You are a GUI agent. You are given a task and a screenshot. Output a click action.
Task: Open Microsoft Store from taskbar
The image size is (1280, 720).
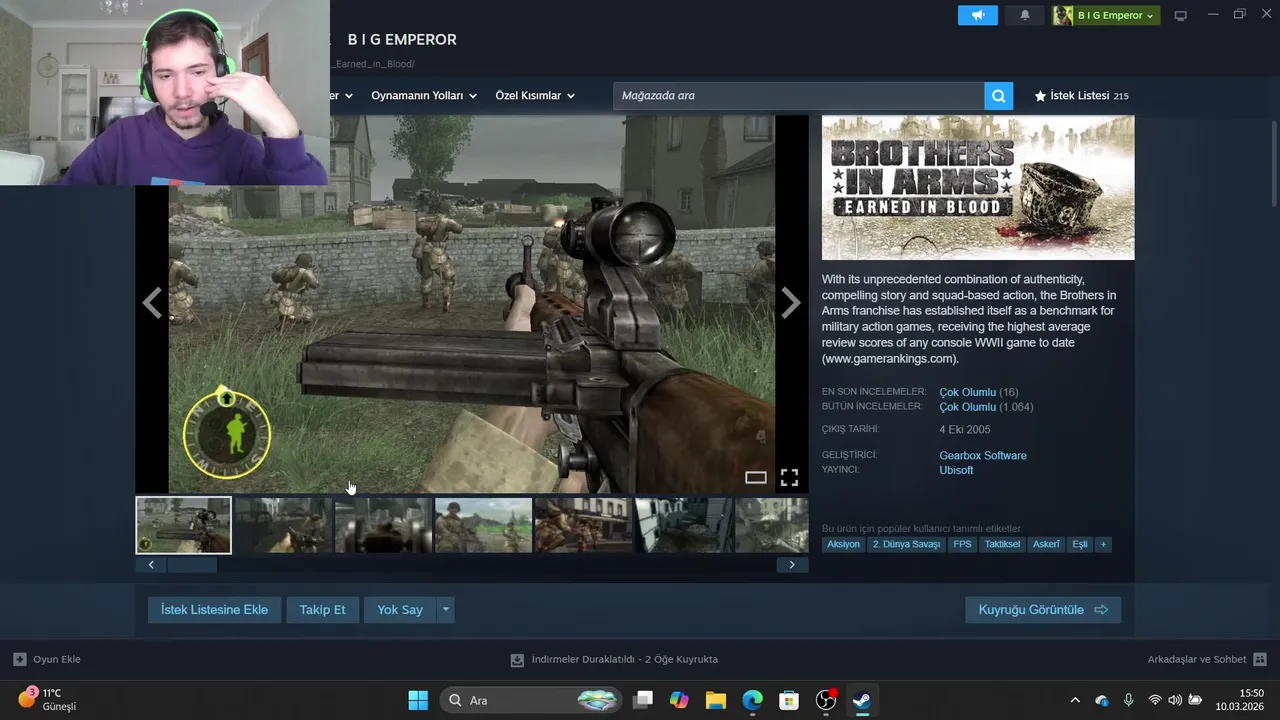[789, 700]
